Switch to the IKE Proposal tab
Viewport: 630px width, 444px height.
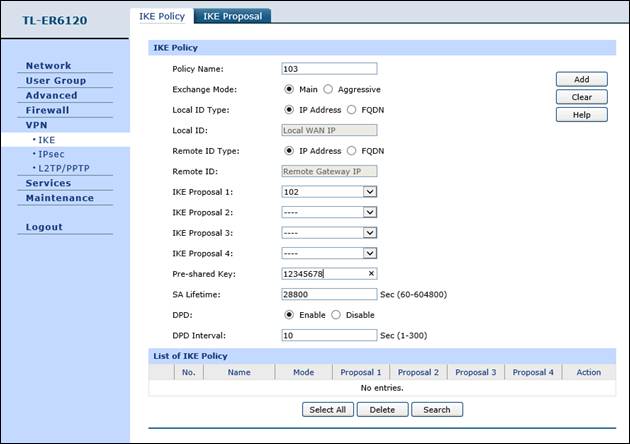232,16
